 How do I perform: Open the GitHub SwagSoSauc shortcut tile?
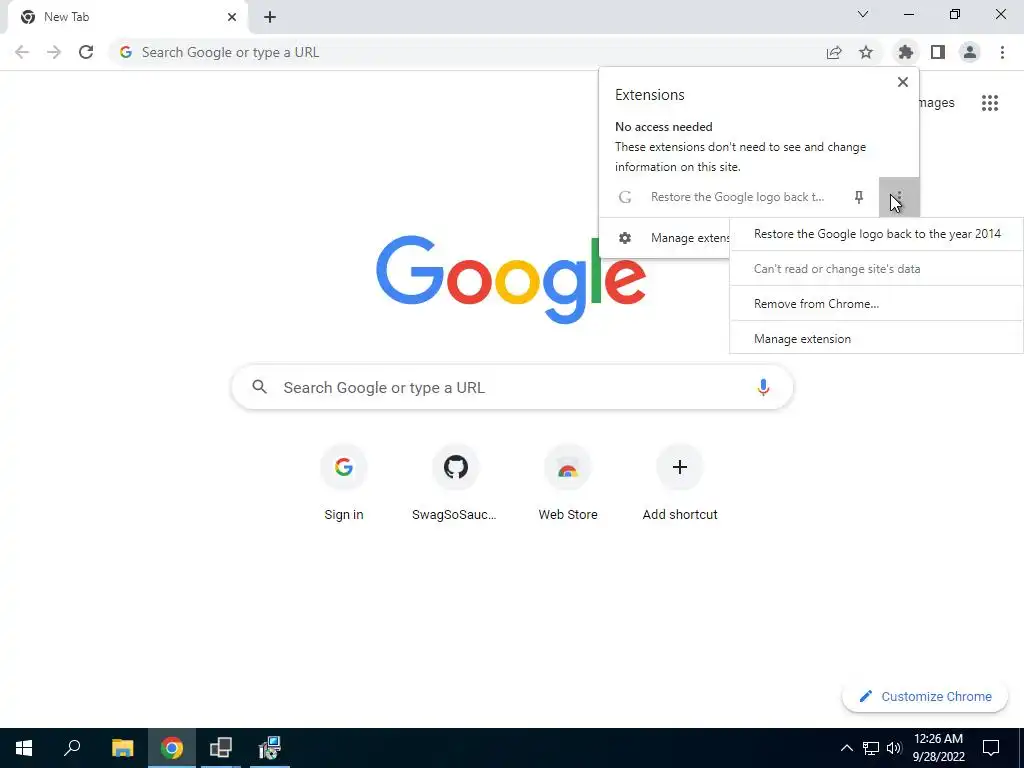(x=455, y=484)
